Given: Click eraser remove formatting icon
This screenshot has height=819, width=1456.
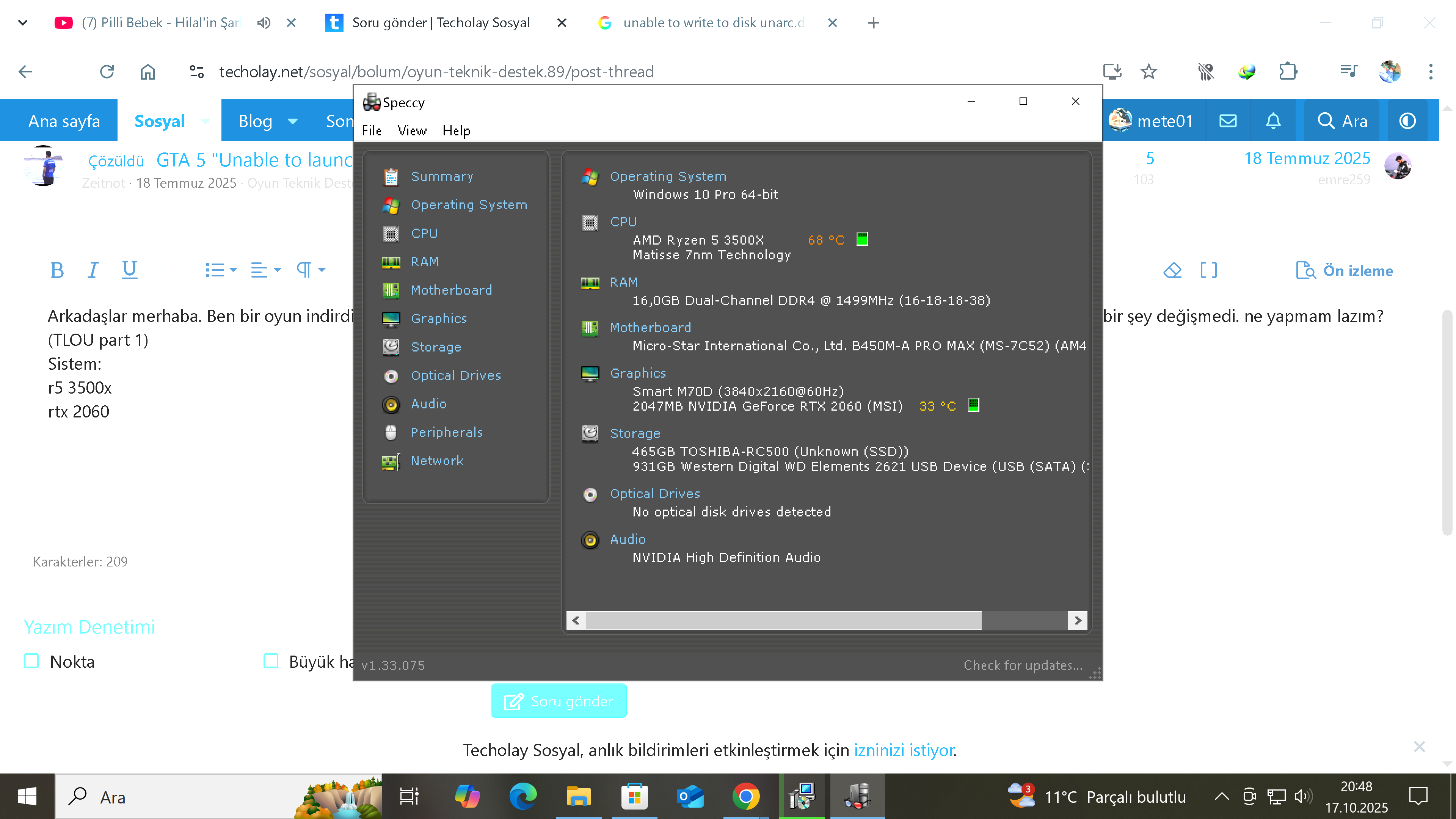Looking at the screenshot, I should coord(1172,270).
